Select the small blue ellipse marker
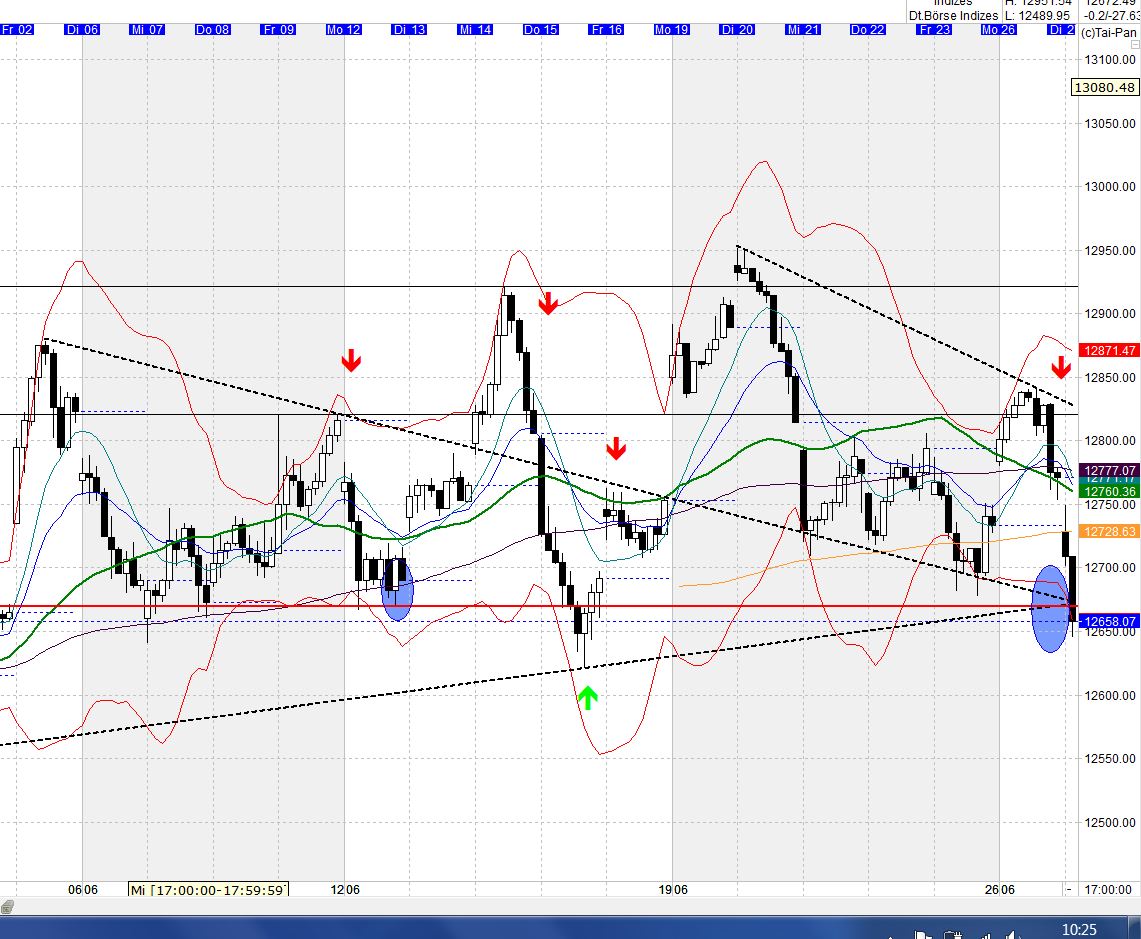 [398, 591]
